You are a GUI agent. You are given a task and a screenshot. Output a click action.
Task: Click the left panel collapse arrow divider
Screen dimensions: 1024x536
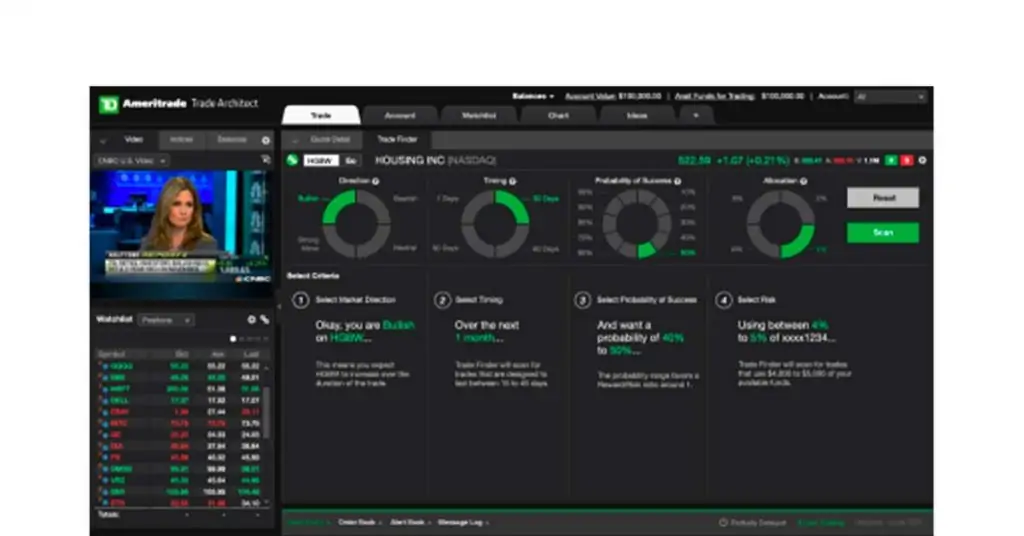(x=278, y=306)
